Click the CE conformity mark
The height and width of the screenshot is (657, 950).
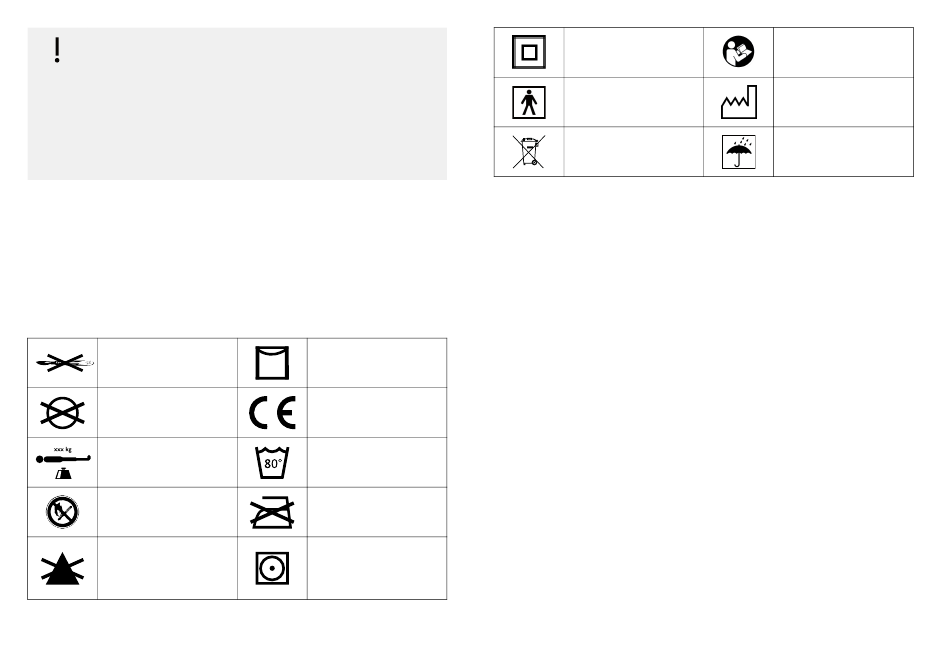click(272, 413)
